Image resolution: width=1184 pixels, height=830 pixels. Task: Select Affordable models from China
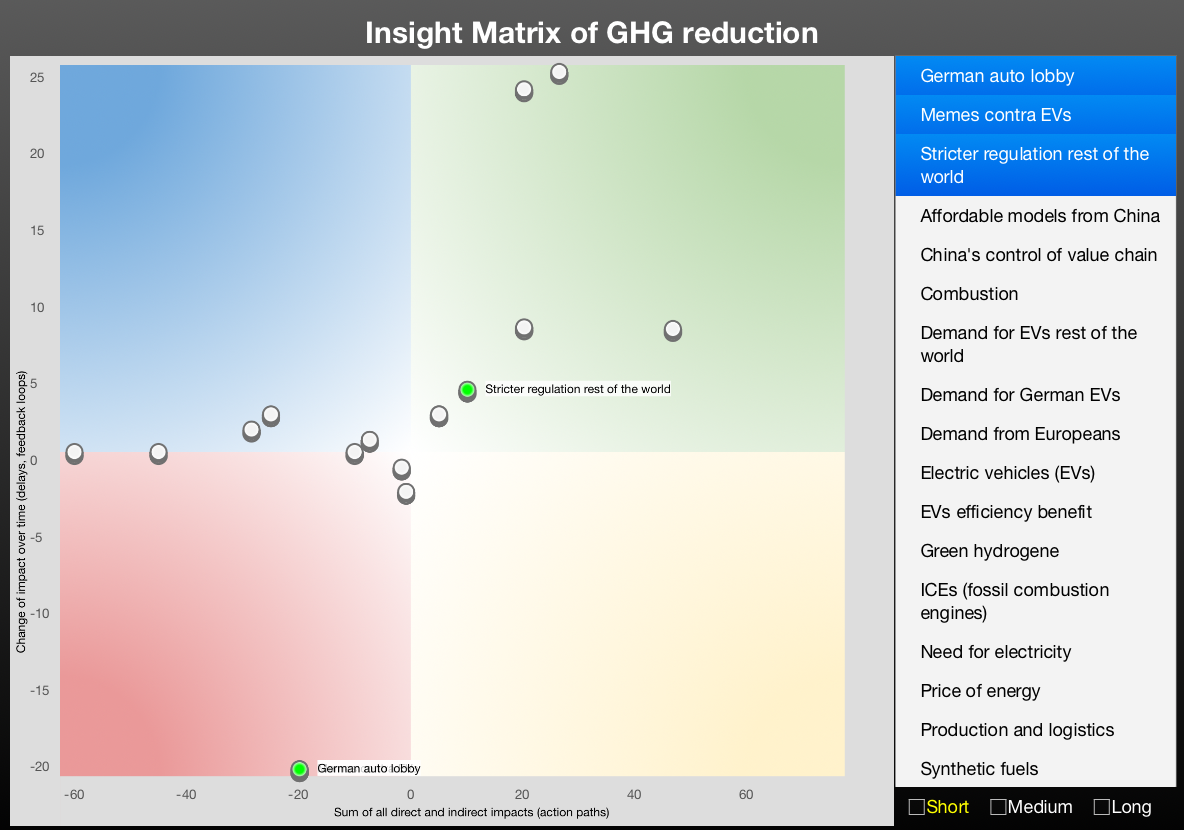coord(1040,216)
